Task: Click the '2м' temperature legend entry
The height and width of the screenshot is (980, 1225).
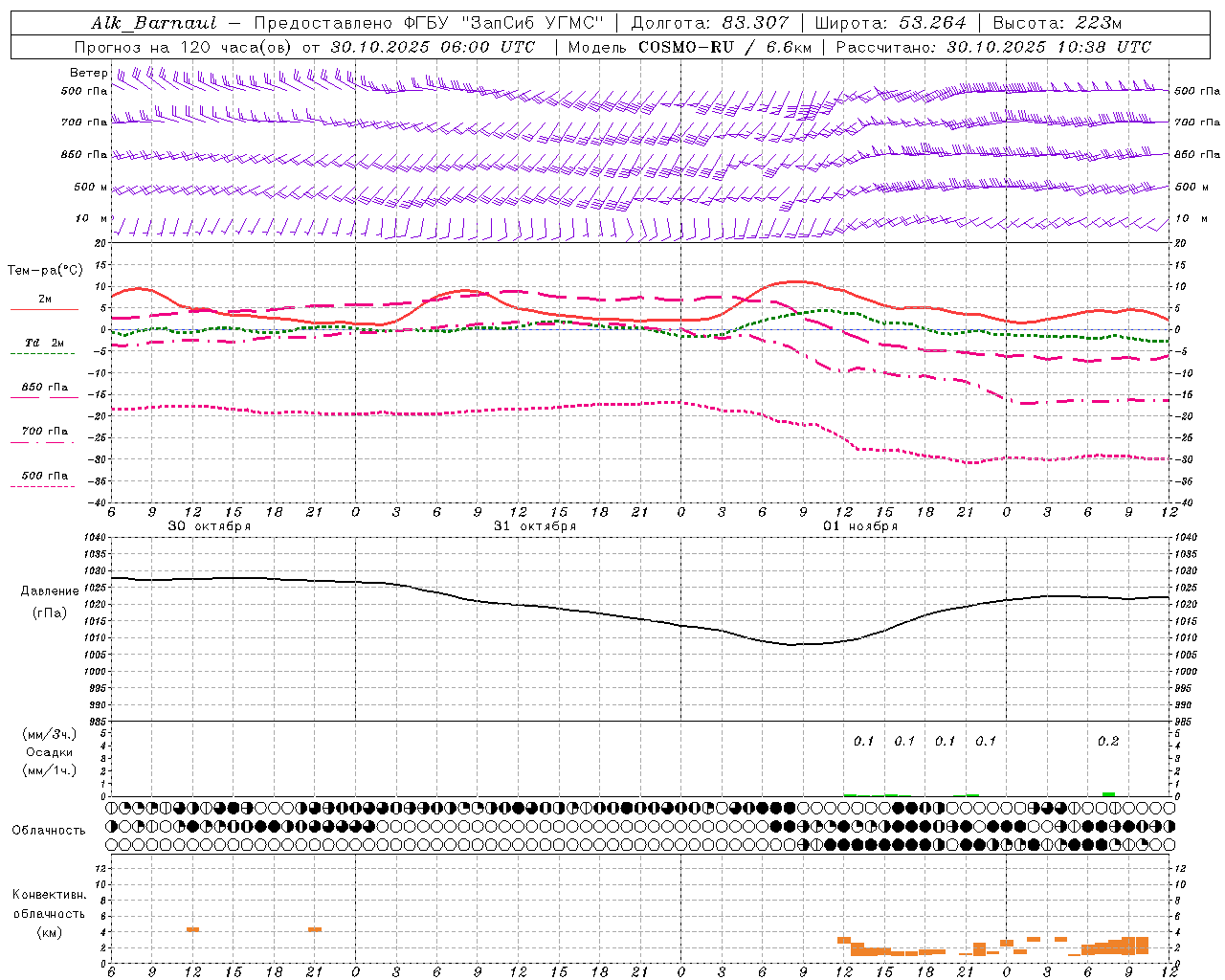Action: pyautogui.click(x=45, y=299)
